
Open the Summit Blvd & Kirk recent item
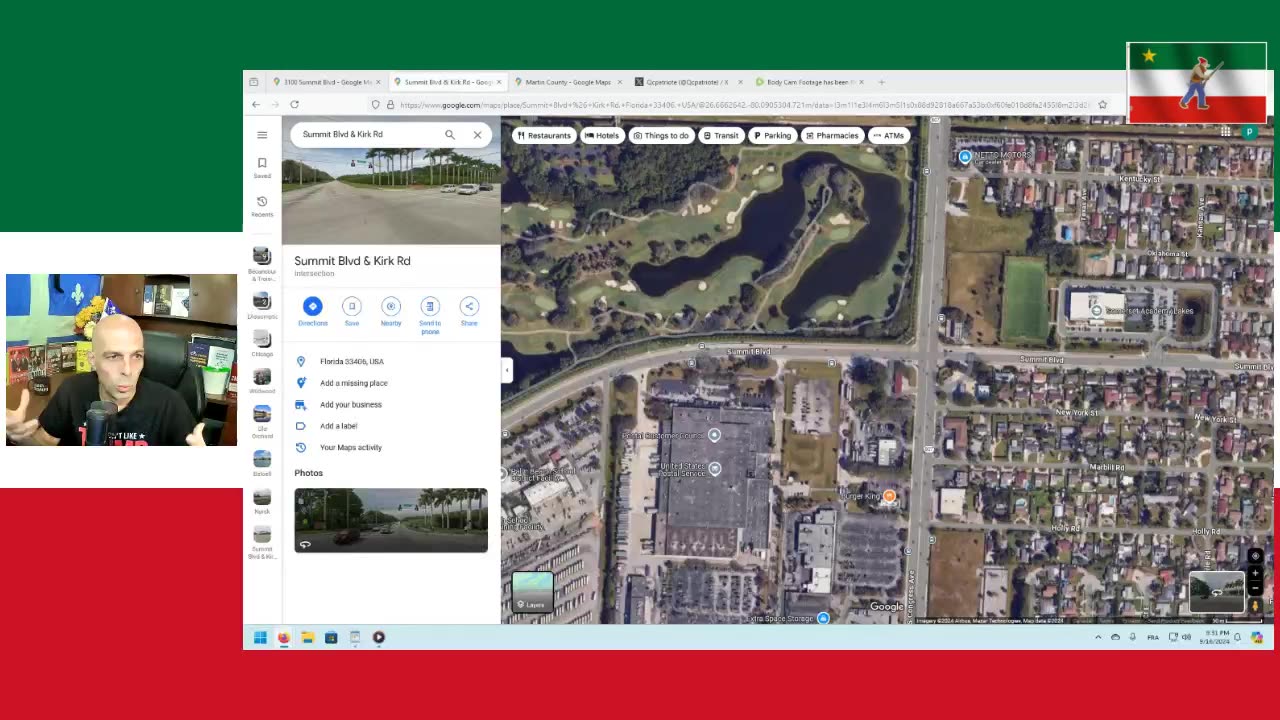[x=262, y=541]
